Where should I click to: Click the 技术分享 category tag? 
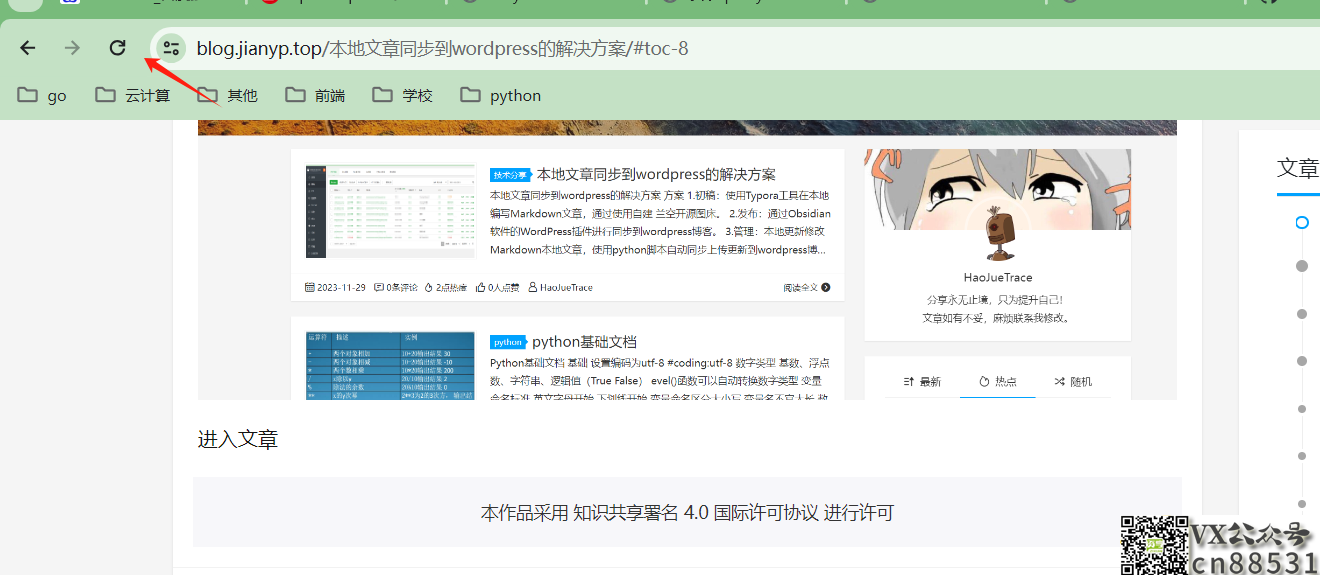pos(510,175)
